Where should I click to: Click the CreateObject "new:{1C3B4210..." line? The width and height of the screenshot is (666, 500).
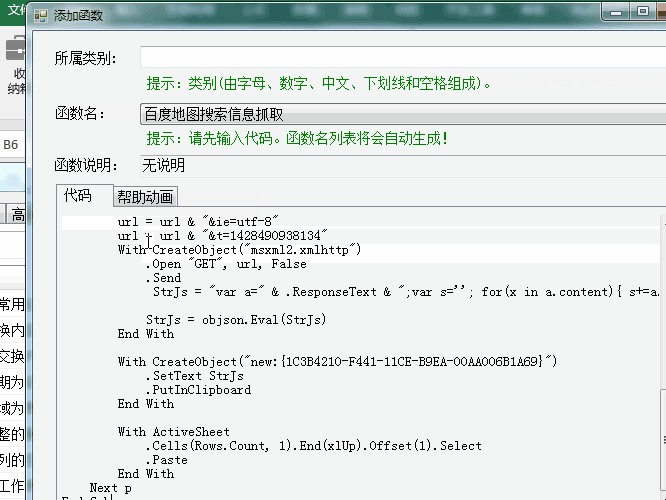point(337,362)
